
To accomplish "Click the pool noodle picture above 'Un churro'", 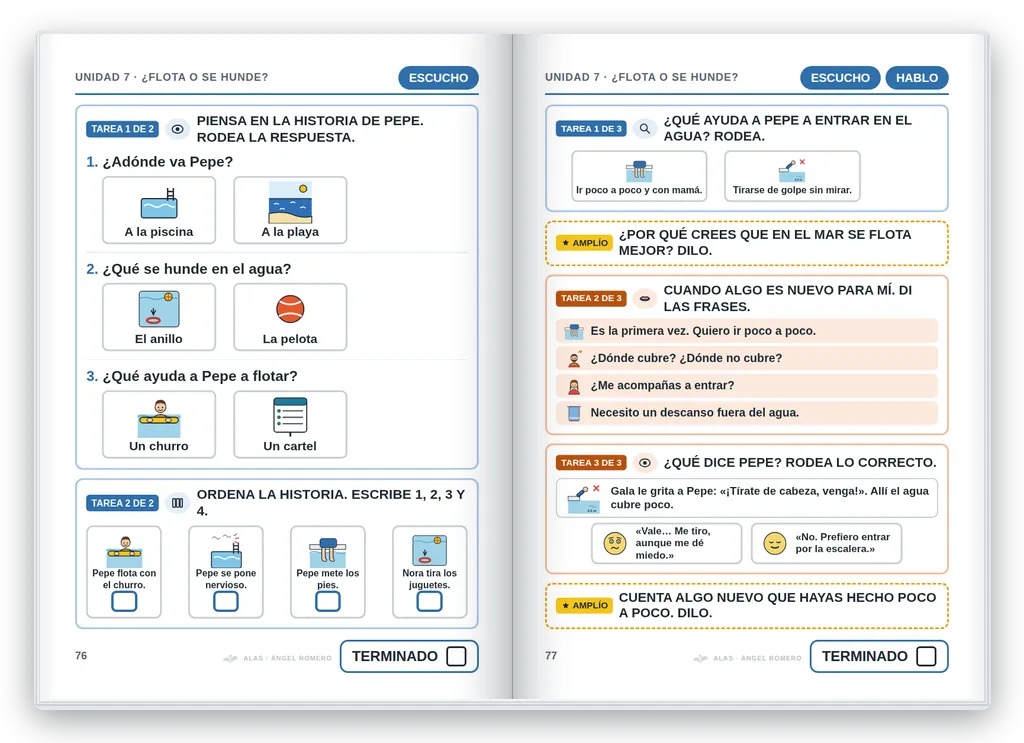I will pos(159,419).
